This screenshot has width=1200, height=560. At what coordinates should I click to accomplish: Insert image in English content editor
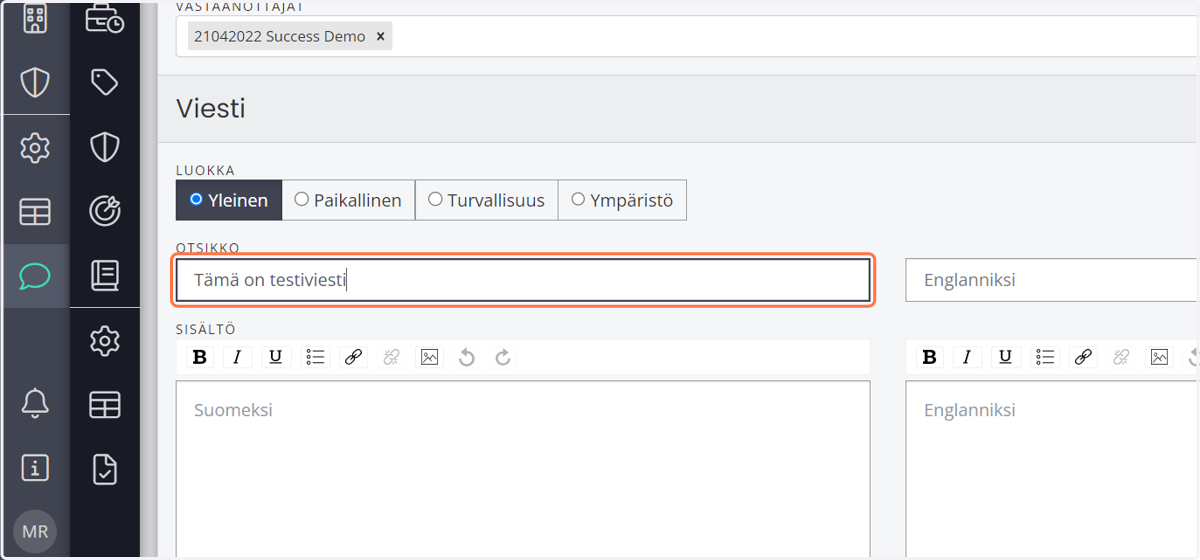point(1159,357)
